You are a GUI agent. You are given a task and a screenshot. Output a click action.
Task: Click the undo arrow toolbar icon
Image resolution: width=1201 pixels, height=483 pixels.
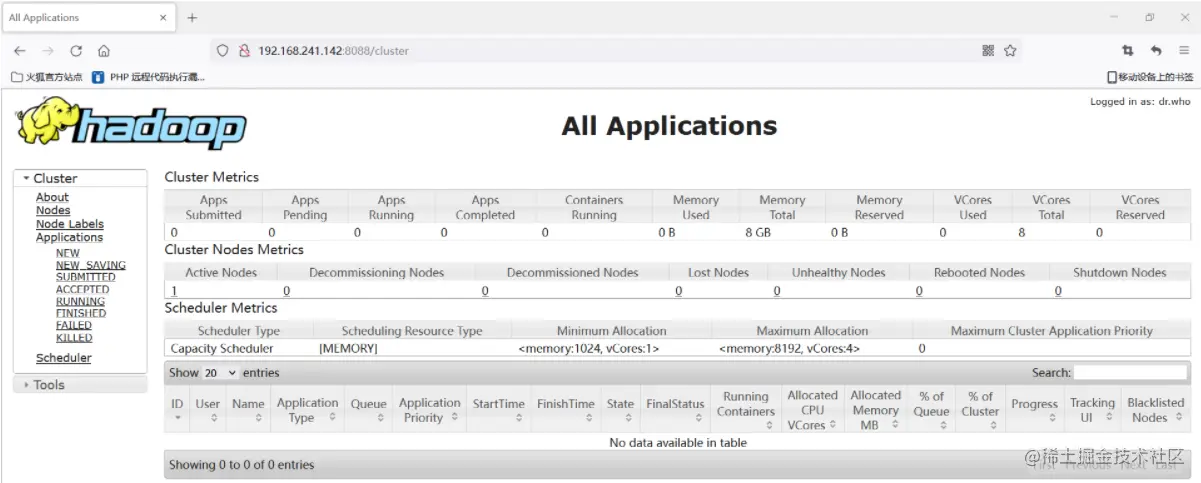click(1156, 51)
